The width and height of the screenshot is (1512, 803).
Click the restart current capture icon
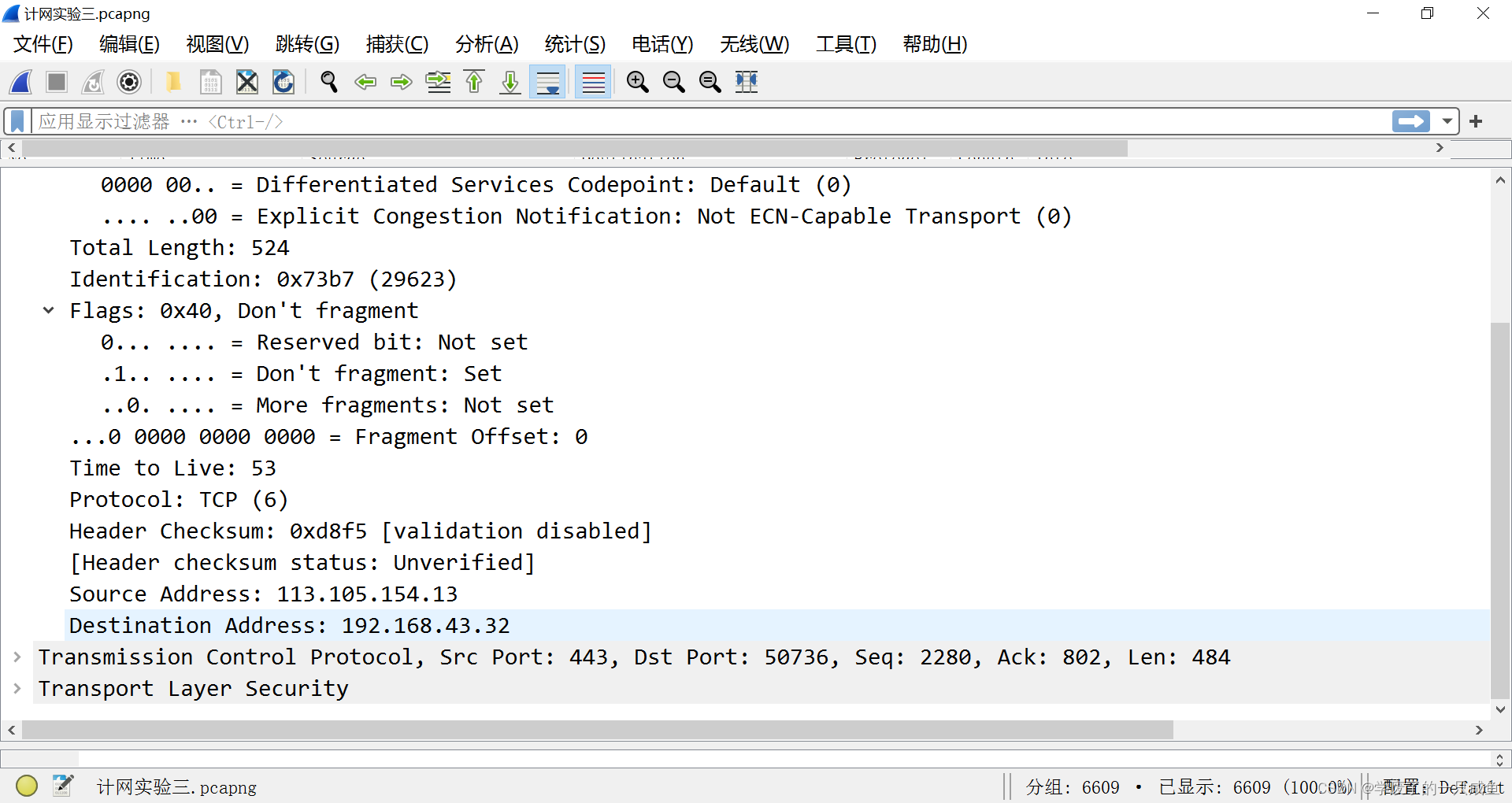coord(93,82)
